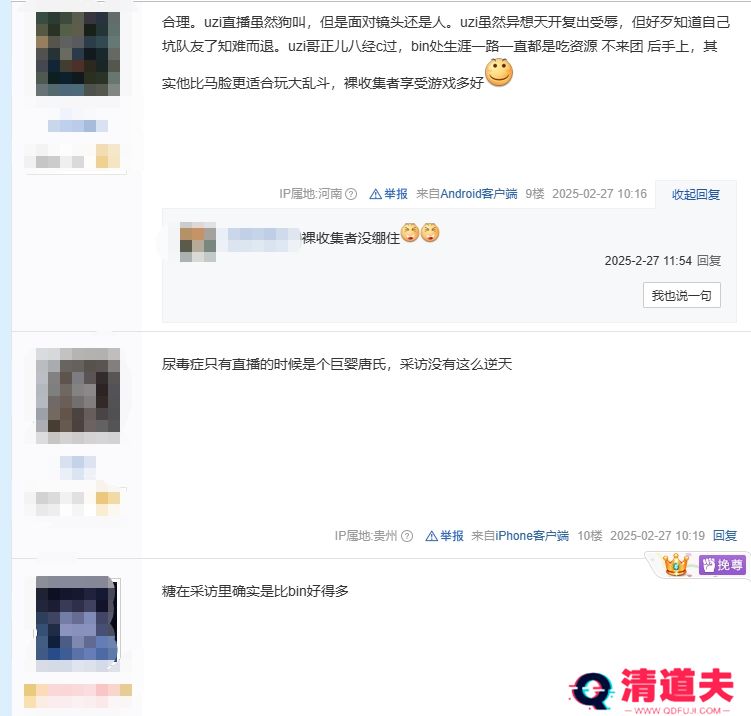Image resolution: width=751 pixels, height=716 pixels.
Task: Click the help icon beside IP属地:河南
Action: click(351, 194)
